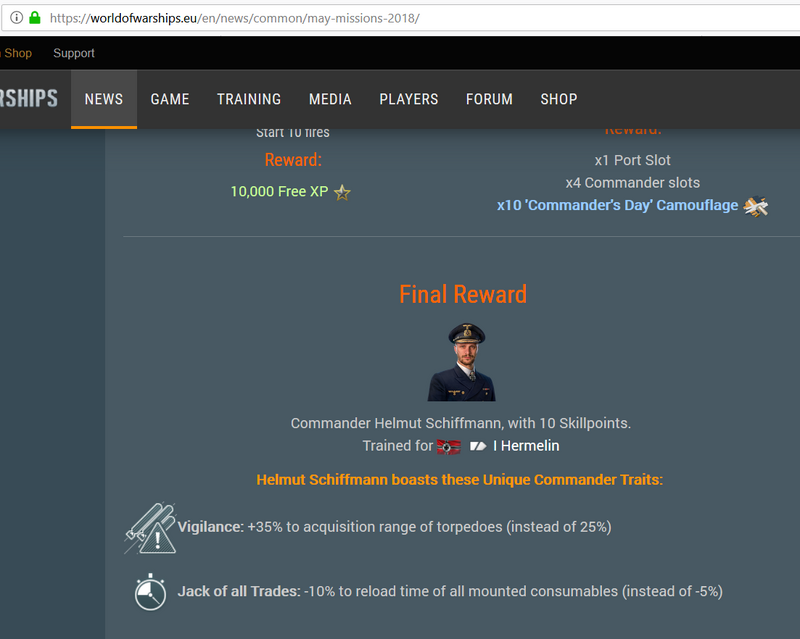Open the MEDIA menu
This screenshot has height=639, width=800.
(x=330, y=99)
